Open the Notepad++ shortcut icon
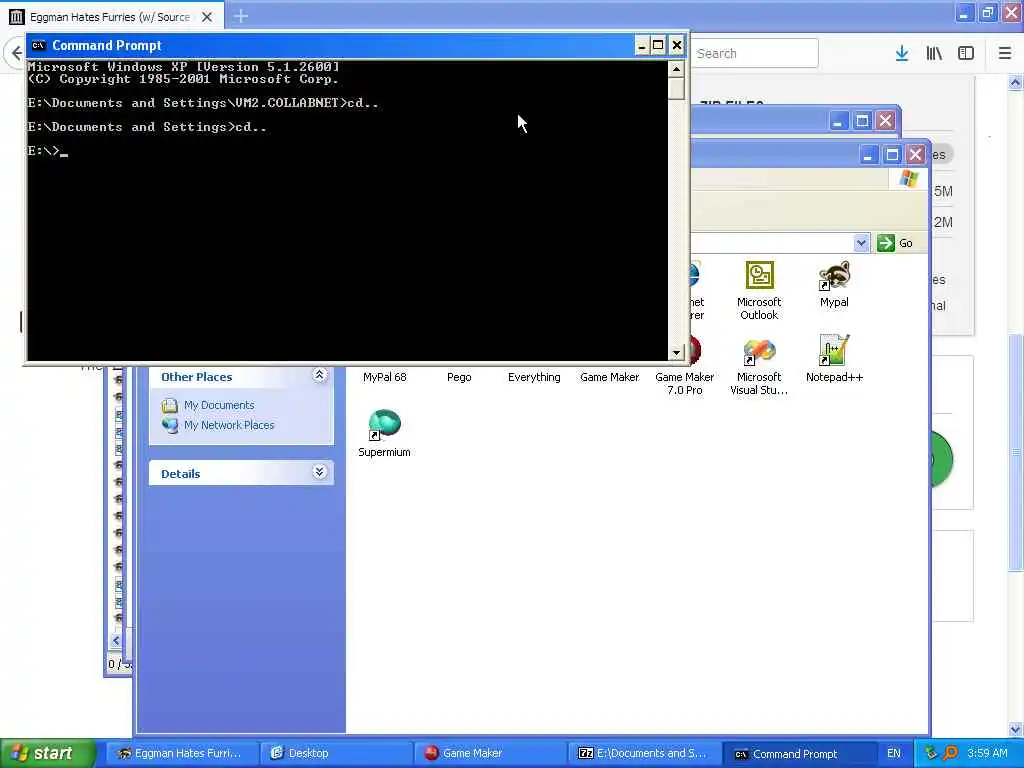This screenshot has height=768, width=1024. point(834,350)
